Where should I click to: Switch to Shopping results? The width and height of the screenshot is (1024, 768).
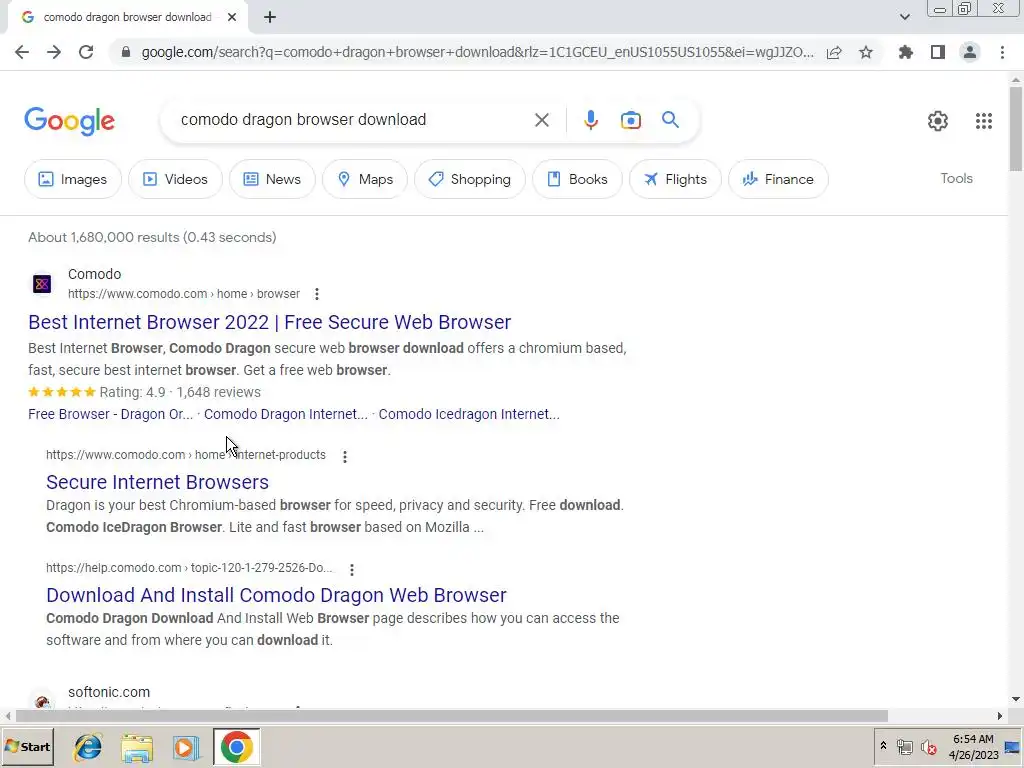470,179
